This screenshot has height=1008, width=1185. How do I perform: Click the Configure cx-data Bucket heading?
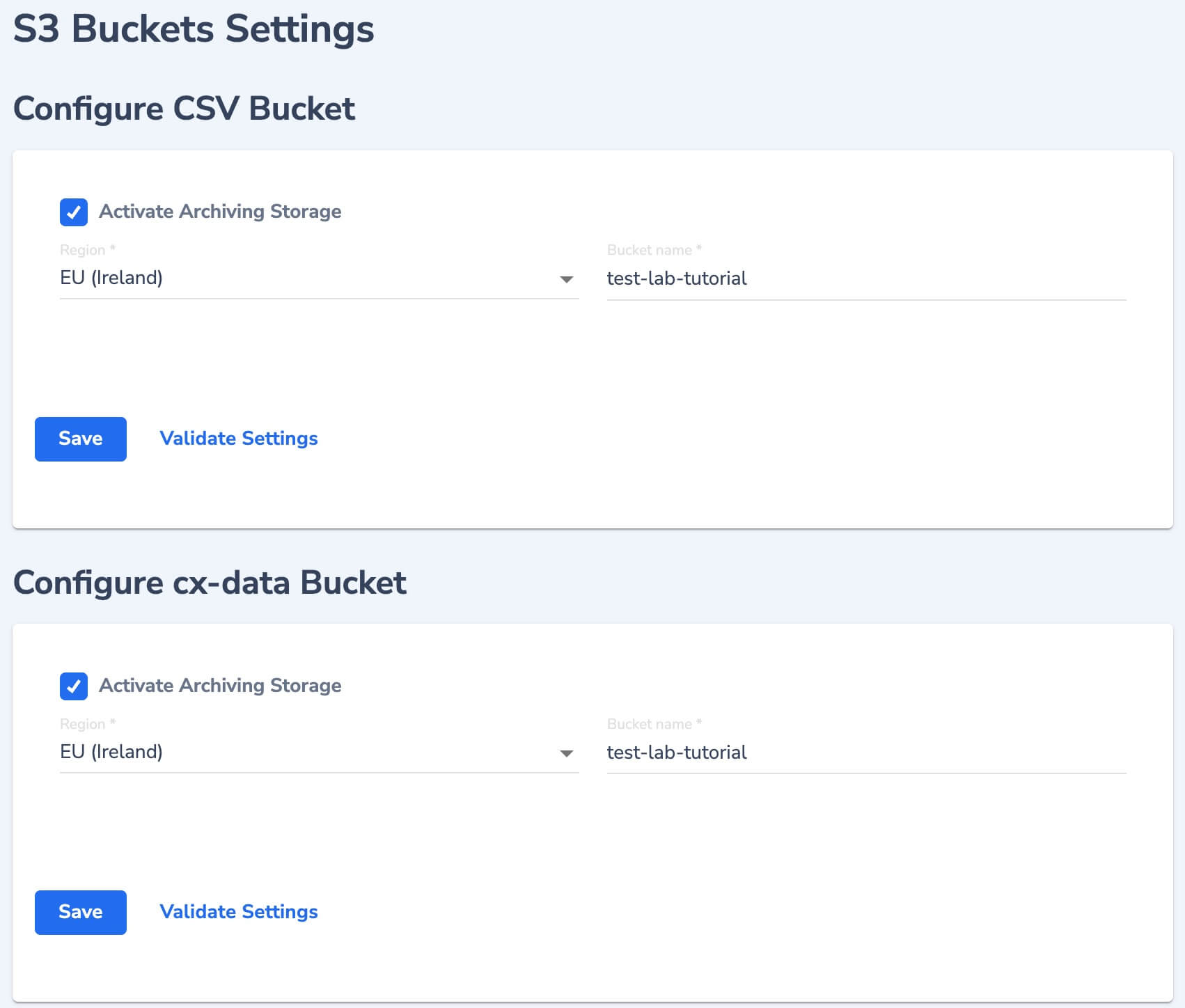pos(210,583)
